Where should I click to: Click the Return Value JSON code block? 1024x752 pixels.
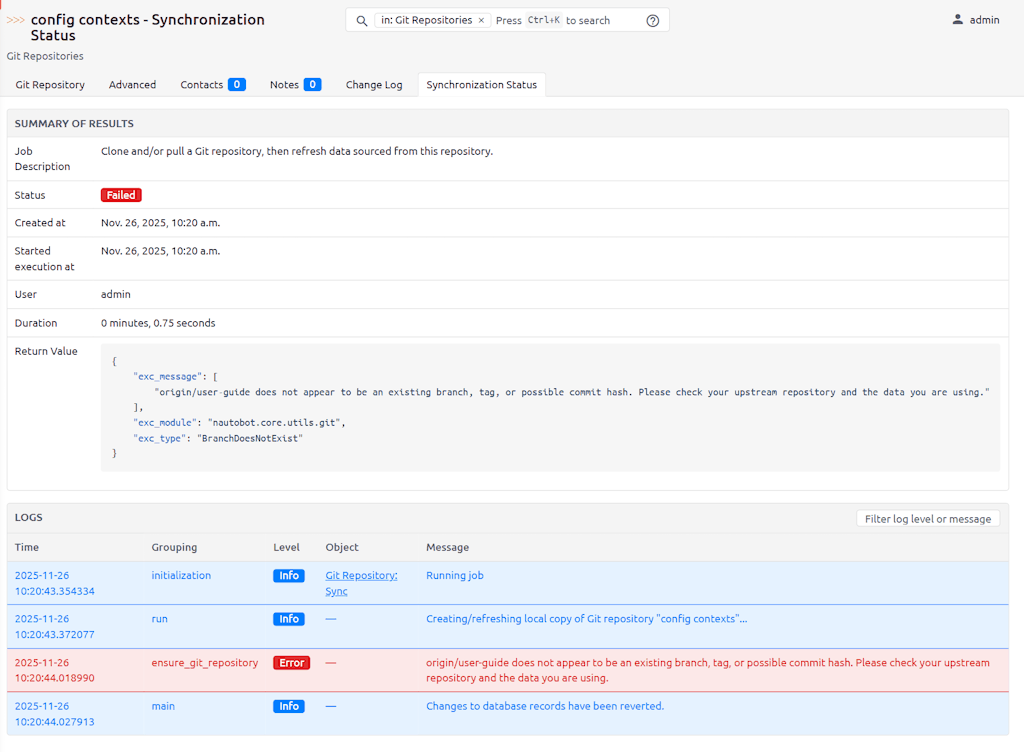point(550,407)
